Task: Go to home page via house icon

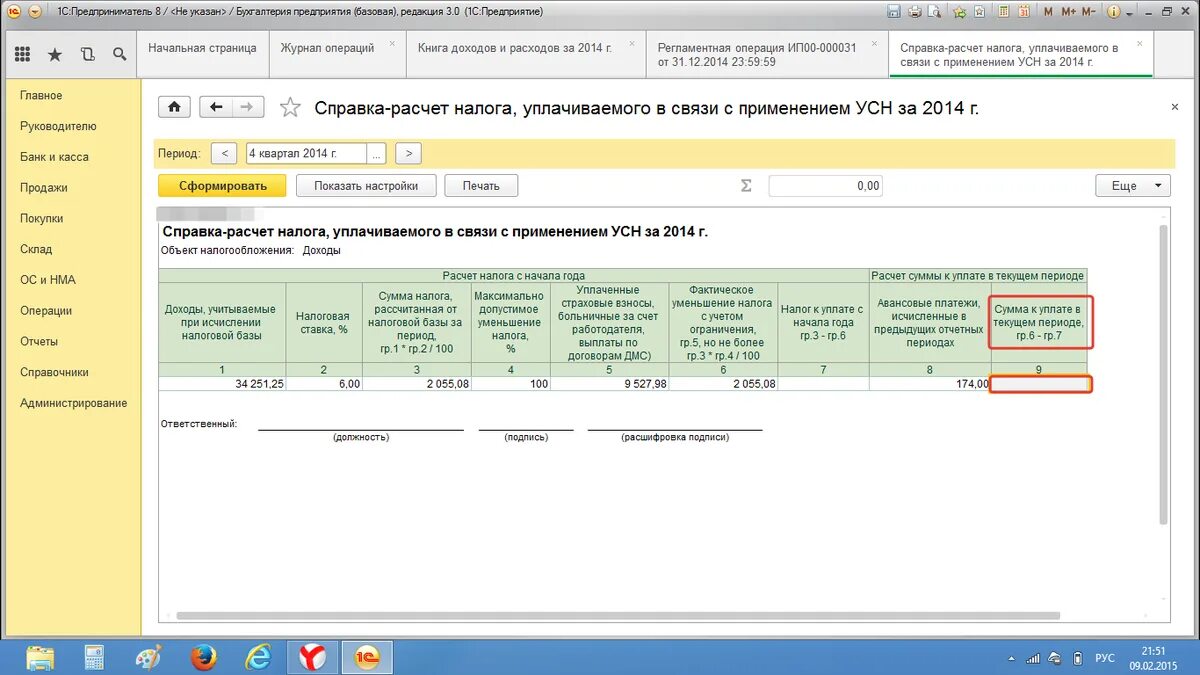Action: pos(175,107)
